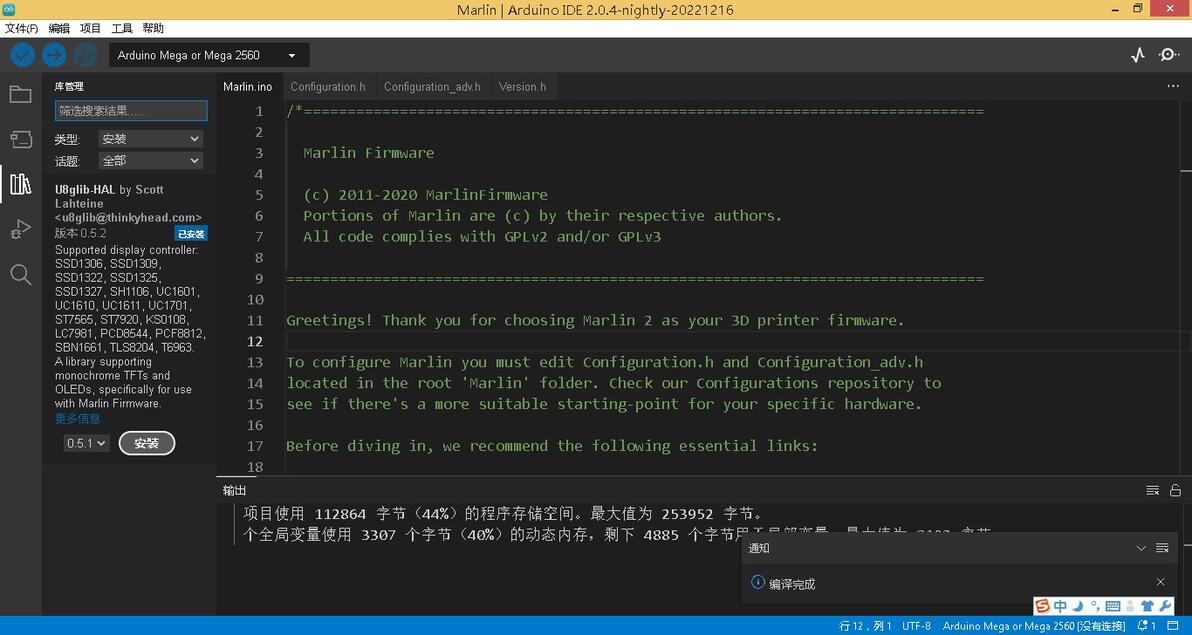Click the UTF-8 encoding status entry

click(917, 626)
